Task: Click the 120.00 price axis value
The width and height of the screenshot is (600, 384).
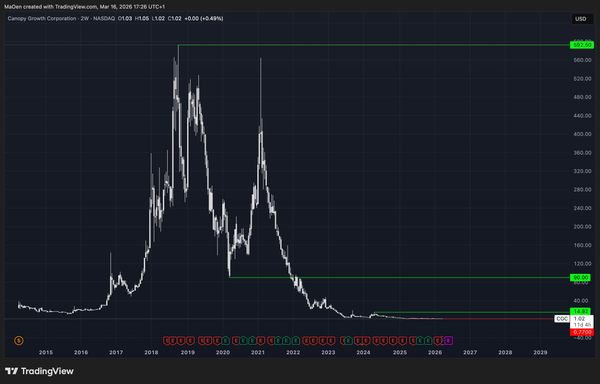Action: coord(582,264)
